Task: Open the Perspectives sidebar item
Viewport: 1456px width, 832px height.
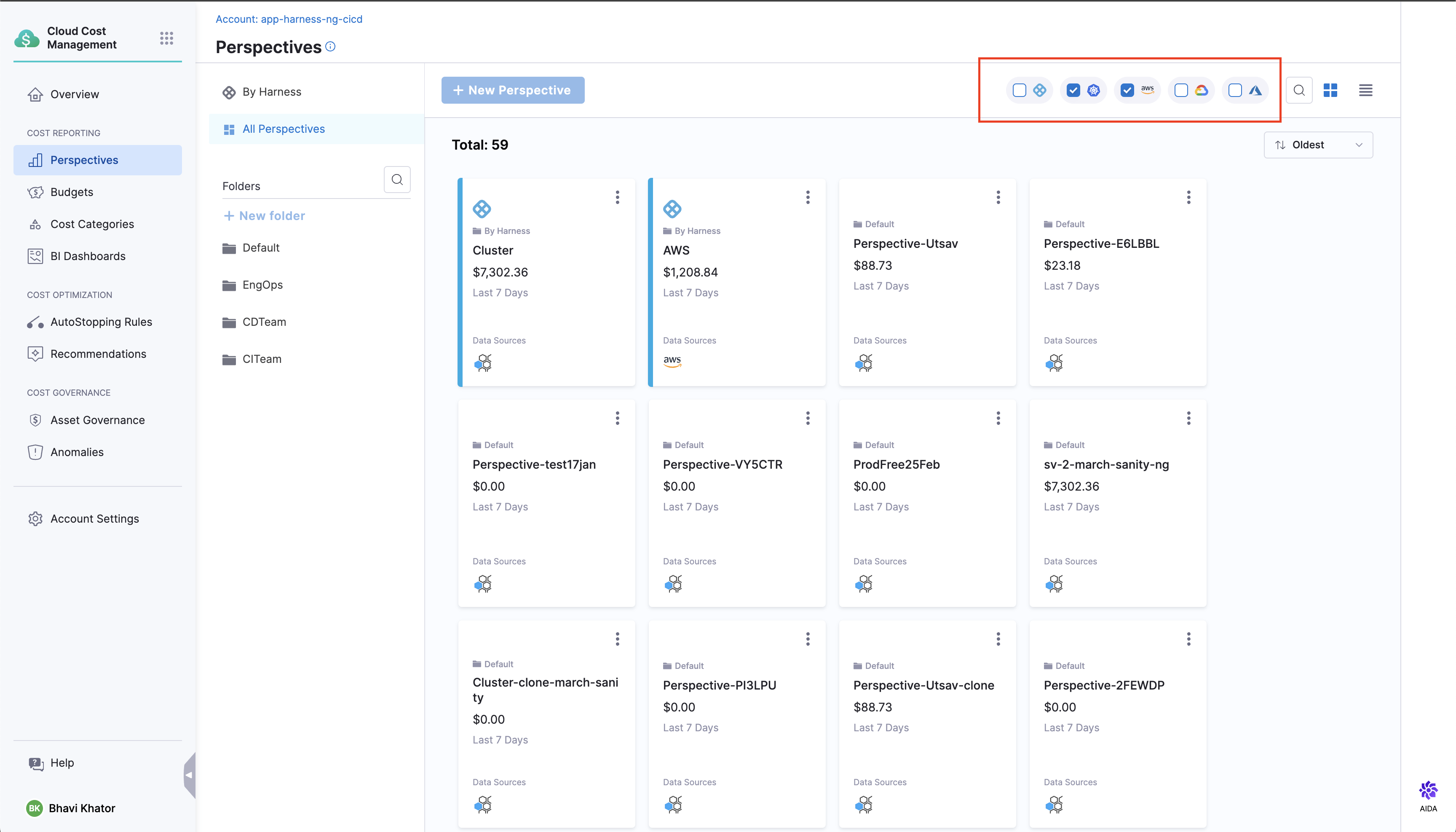Action: click(x=98, y=160)
